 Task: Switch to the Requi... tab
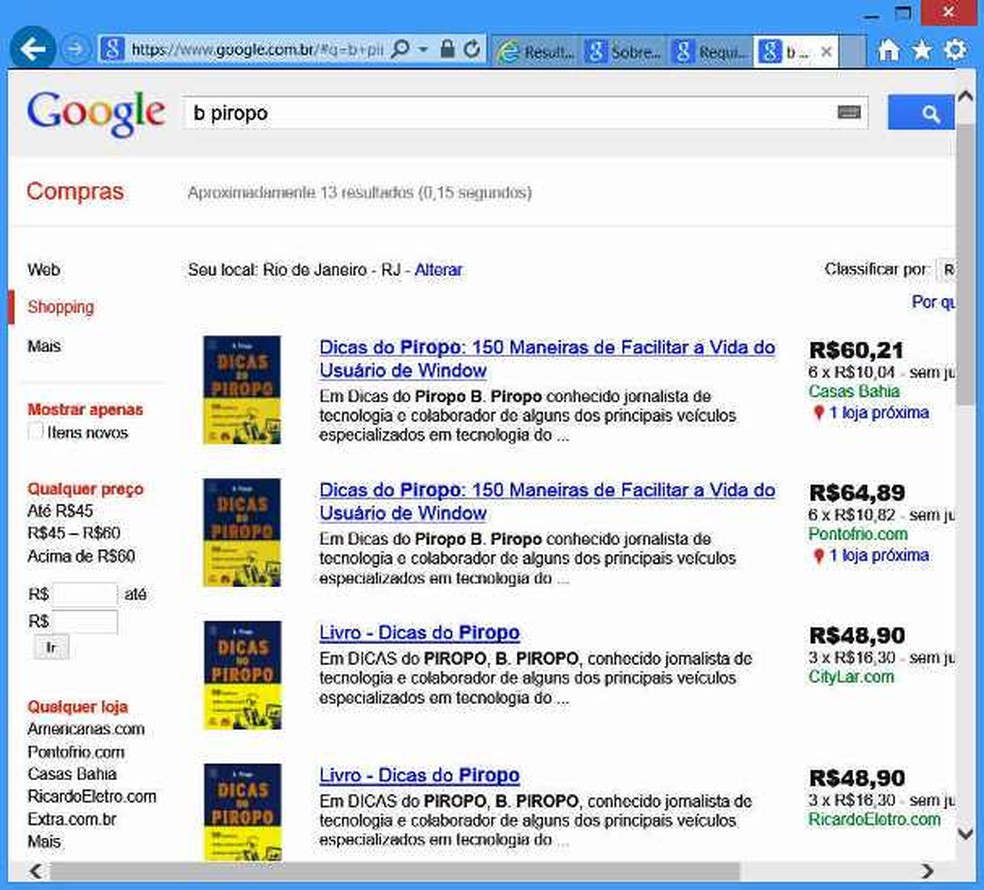[x=710, y=51]
